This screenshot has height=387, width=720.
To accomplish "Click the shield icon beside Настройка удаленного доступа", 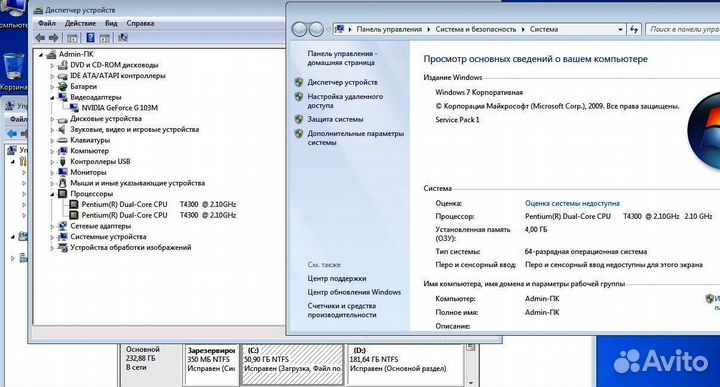I will coord(299,96).
